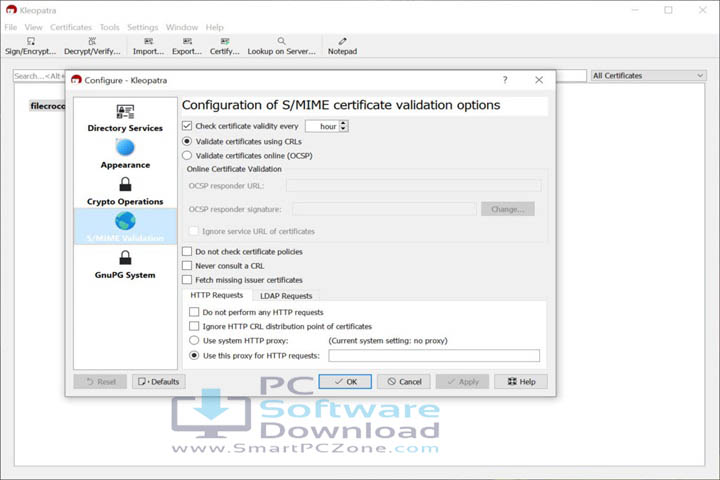Click the OK button

tap(345, 382)
